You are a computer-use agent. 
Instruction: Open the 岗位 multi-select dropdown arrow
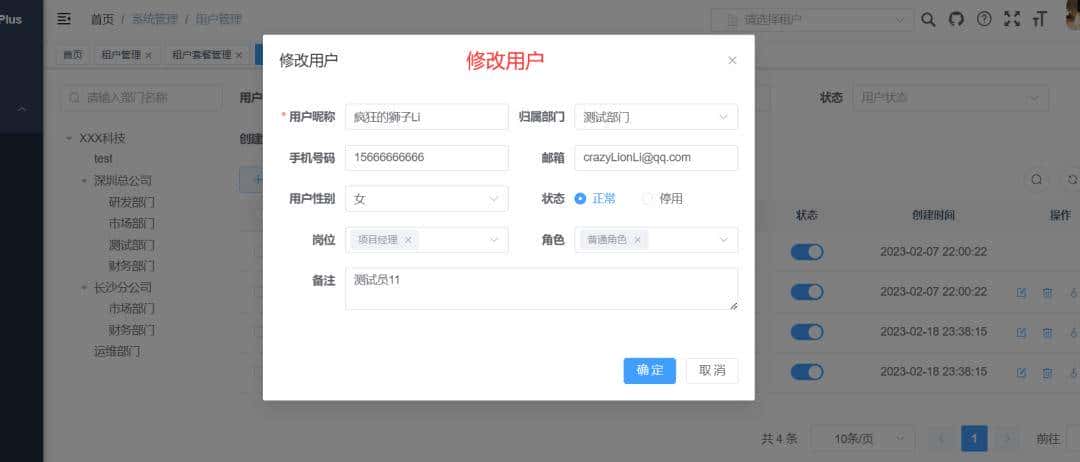point(494,240)
